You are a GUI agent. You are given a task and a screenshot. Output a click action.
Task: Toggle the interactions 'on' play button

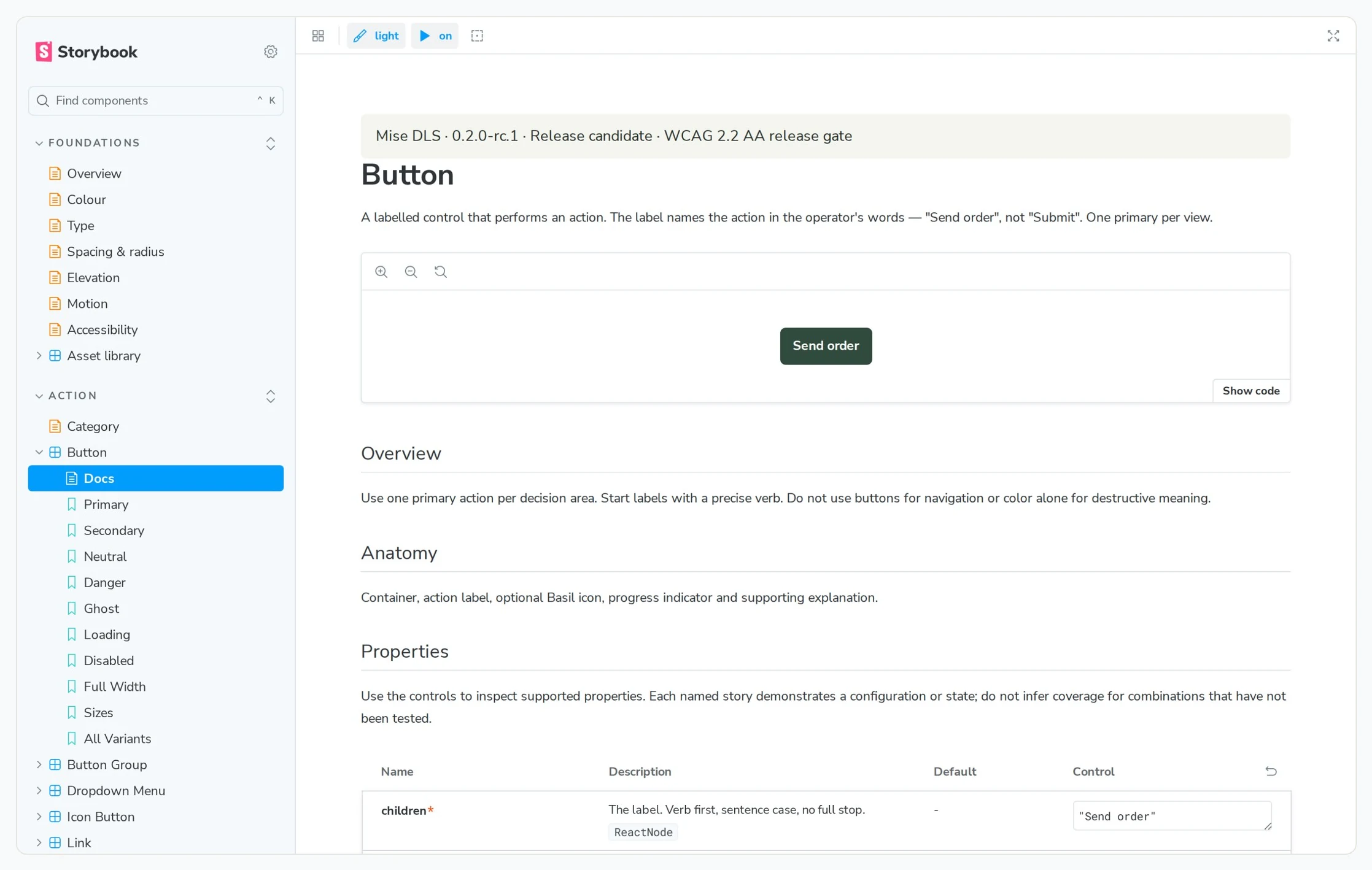point(435,36)
